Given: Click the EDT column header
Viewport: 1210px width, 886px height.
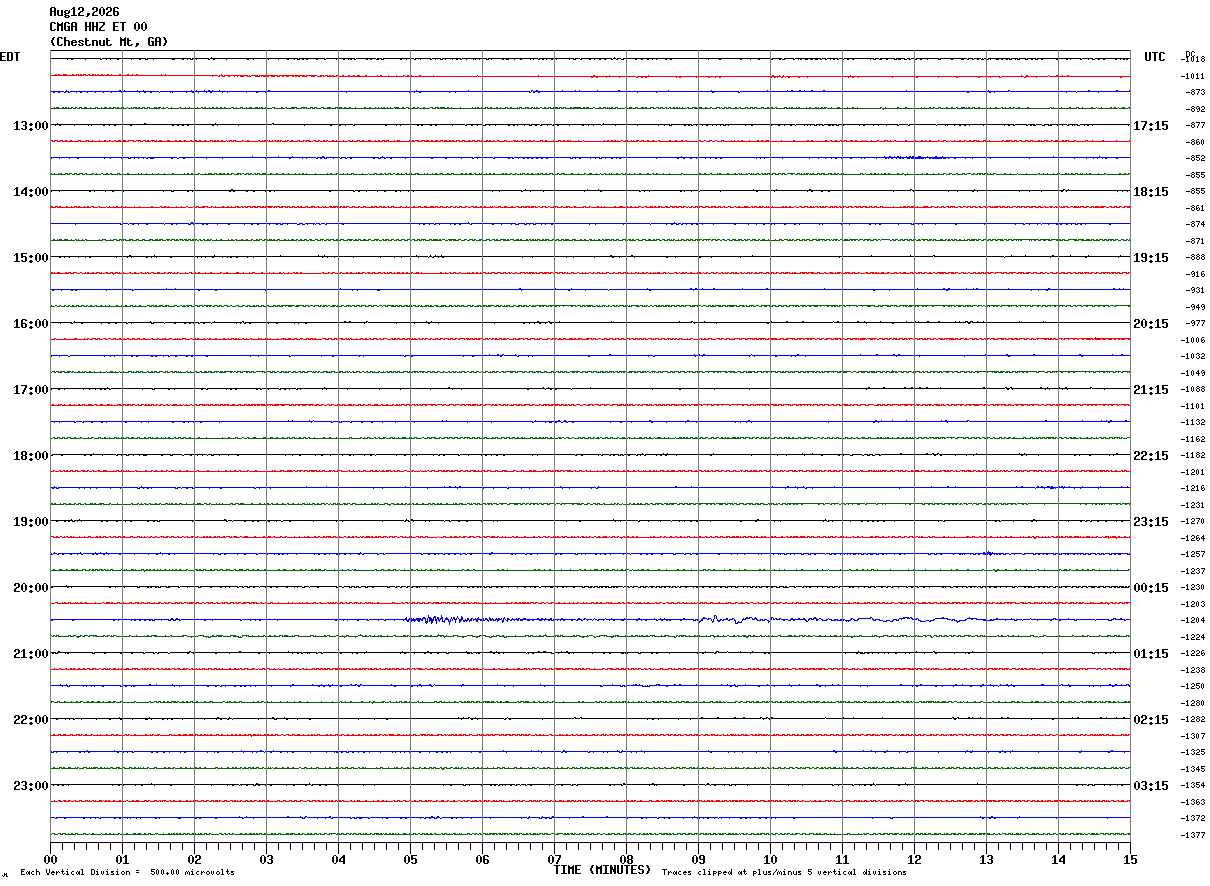Looking at the screenshot, I should (10, 57).
